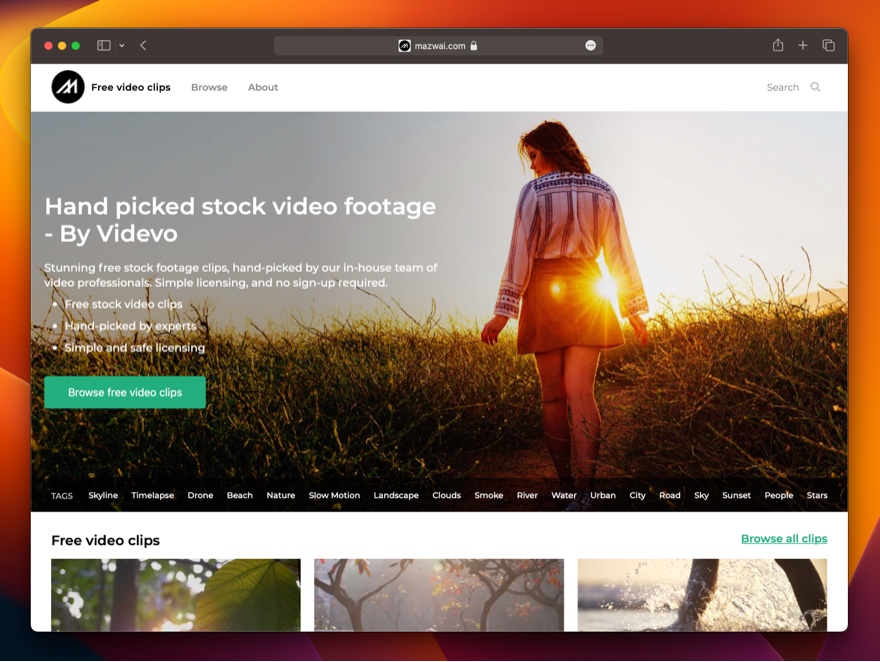Image resolution: width=880 pixels, height=662 pixels.
Task: Click the Free video clips header link
Action: 130,87
